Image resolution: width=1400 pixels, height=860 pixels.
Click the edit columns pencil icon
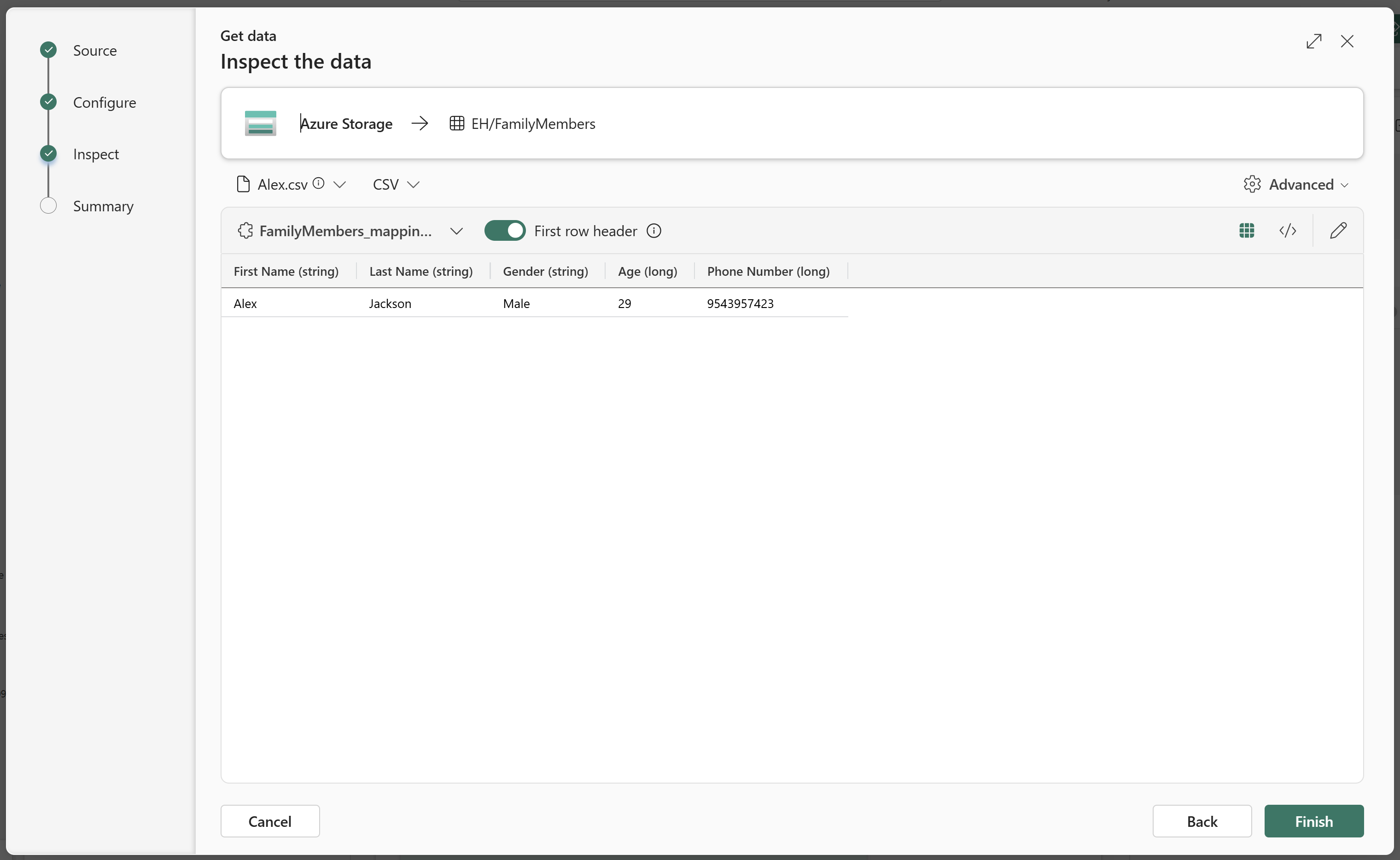(1338, 230)
